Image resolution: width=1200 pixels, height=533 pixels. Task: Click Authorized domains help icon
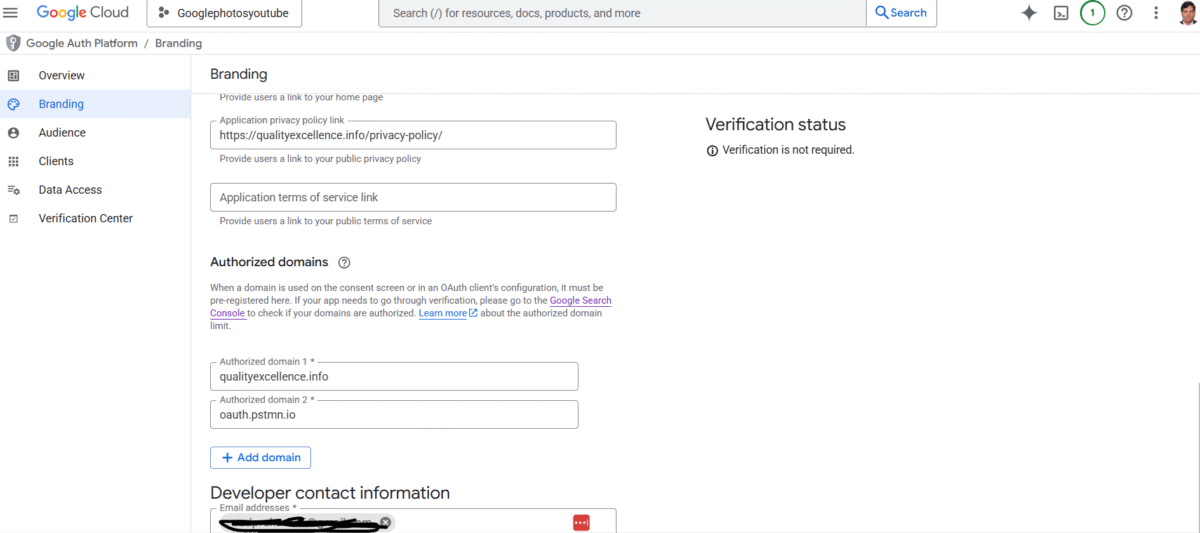coord(344,263)
